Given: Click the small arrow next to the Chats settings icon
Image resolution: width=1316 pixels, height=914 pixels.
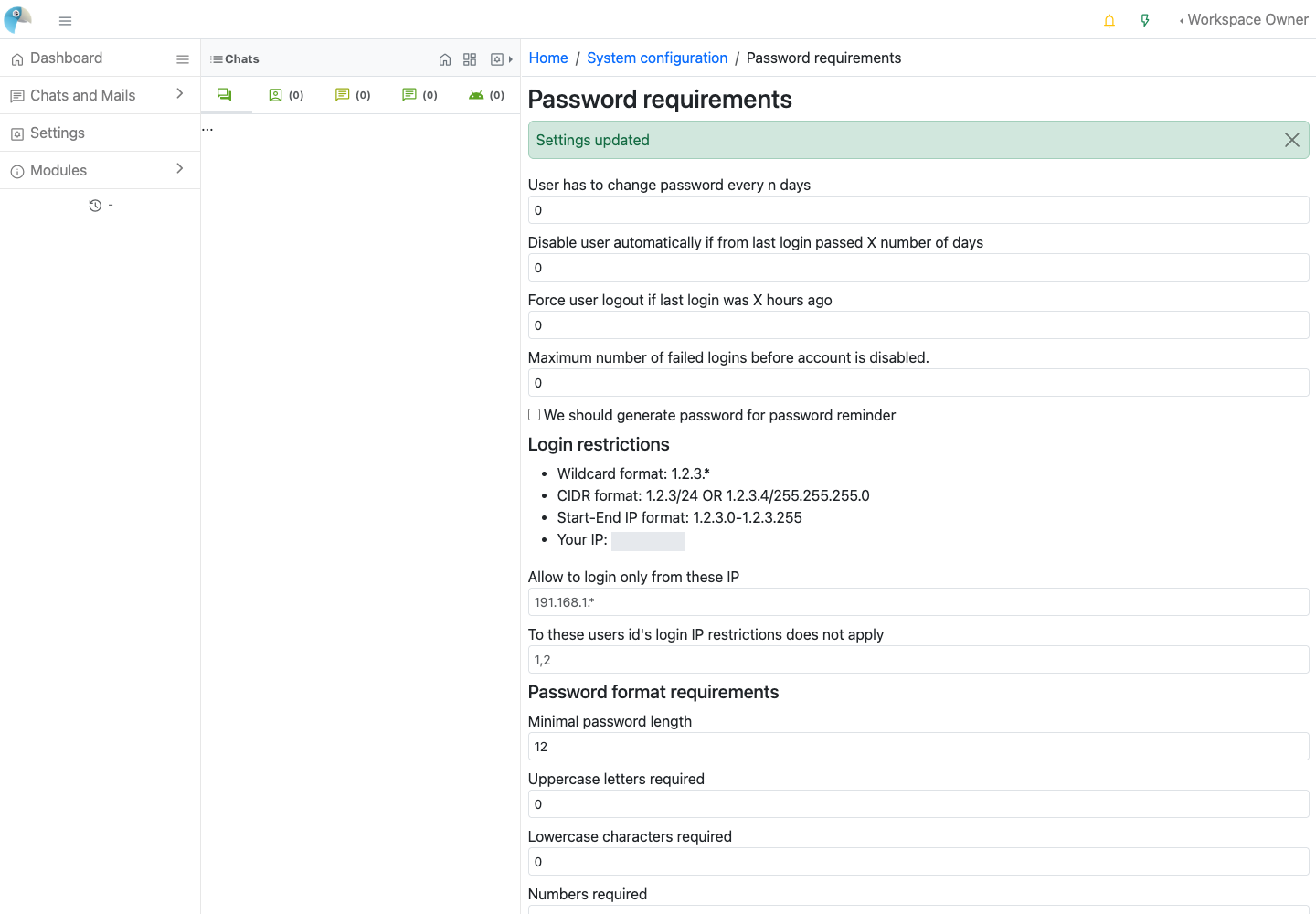Looking at the screenshot, I should 511,59.
